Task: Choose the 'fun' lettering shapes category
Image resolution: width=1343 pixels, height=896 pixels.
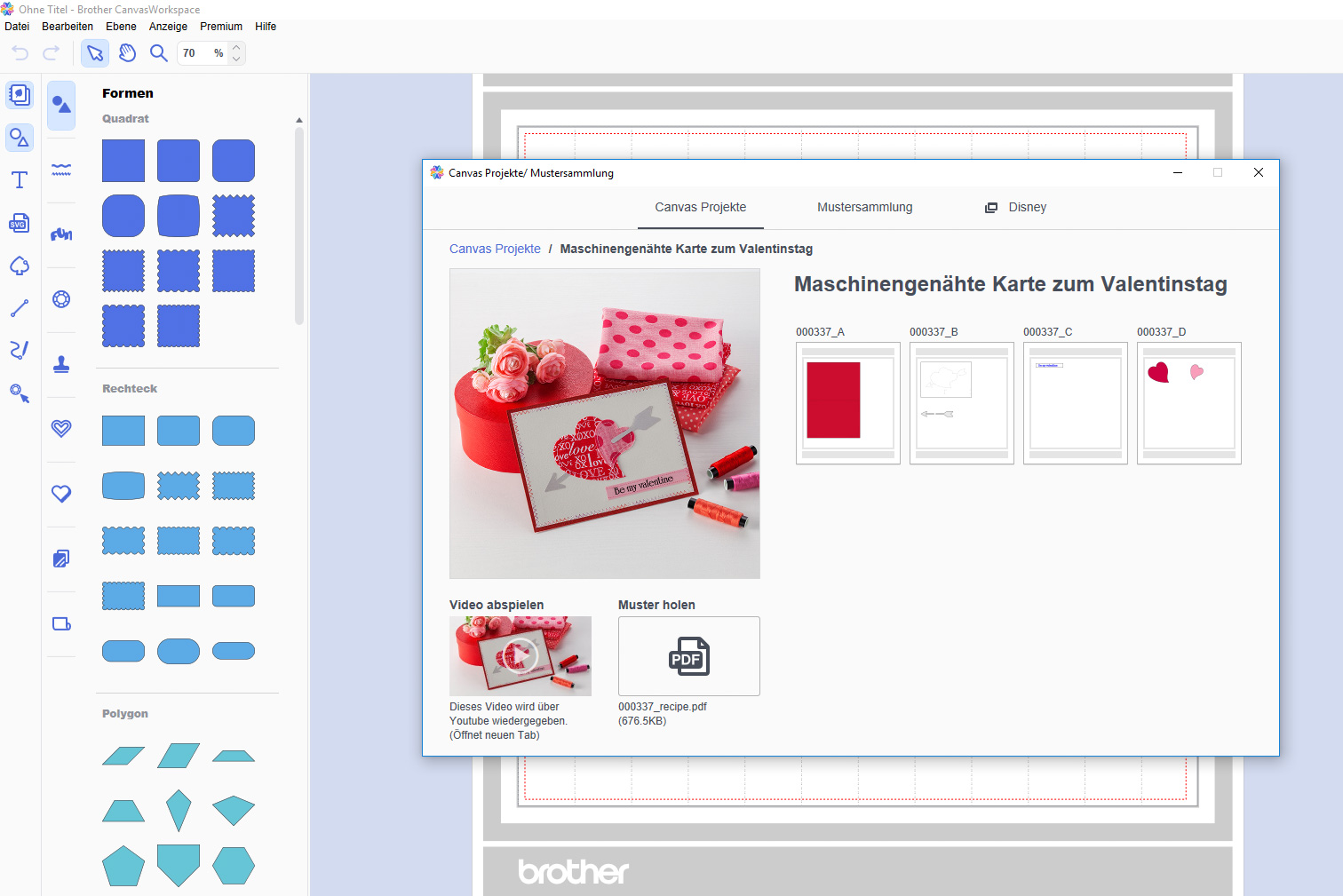Action: [x=61, y=234]
